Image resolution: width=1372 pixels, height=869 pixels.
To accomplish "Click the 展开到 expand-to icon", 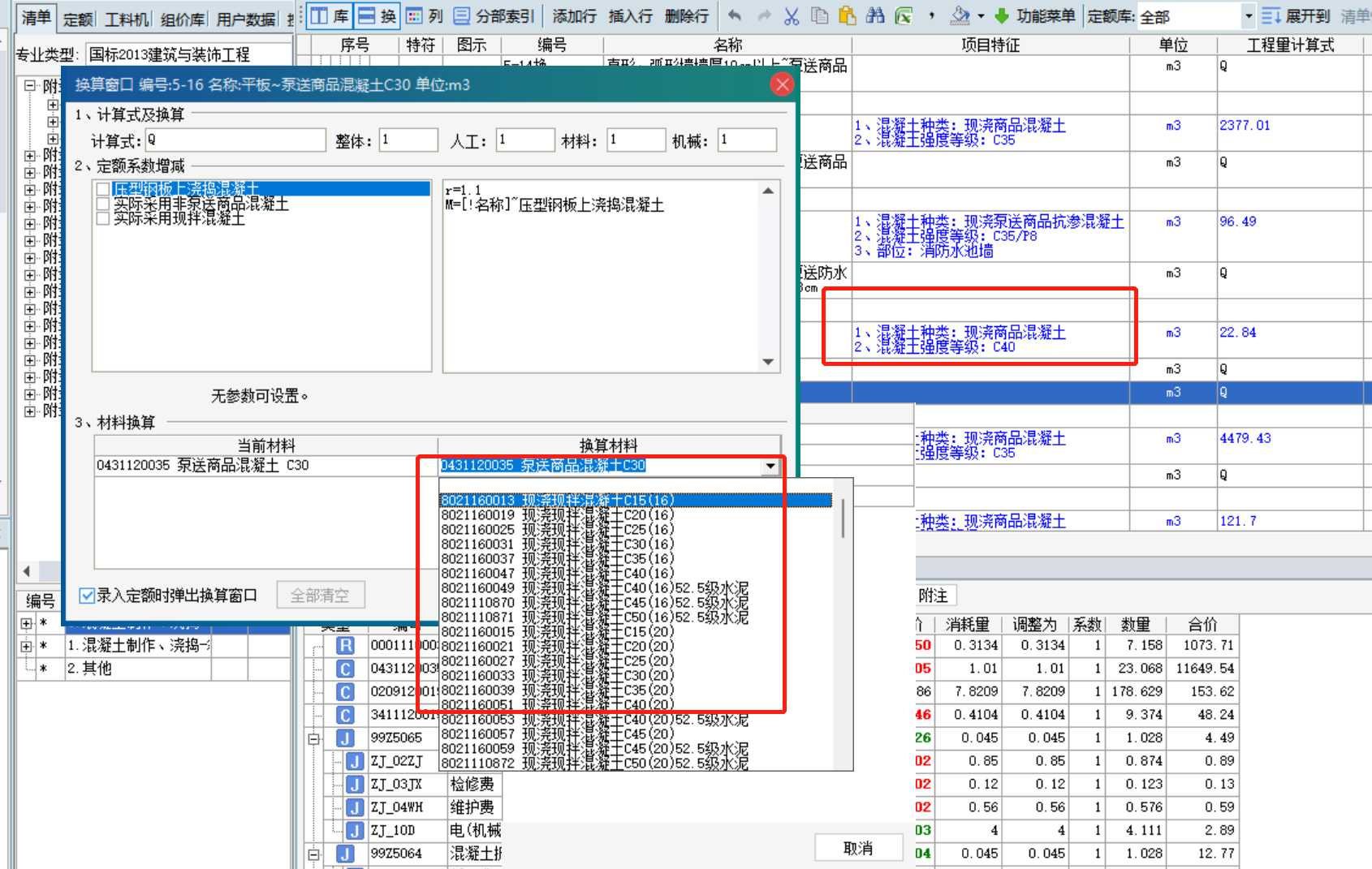I will coord(1271,16).
